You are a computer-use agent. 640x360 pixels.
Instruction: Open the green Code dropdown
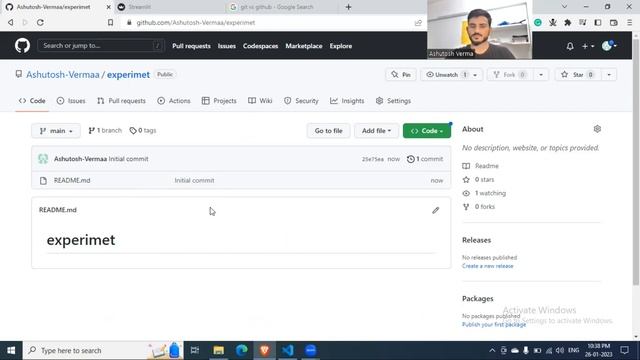[x=427, y=131]
